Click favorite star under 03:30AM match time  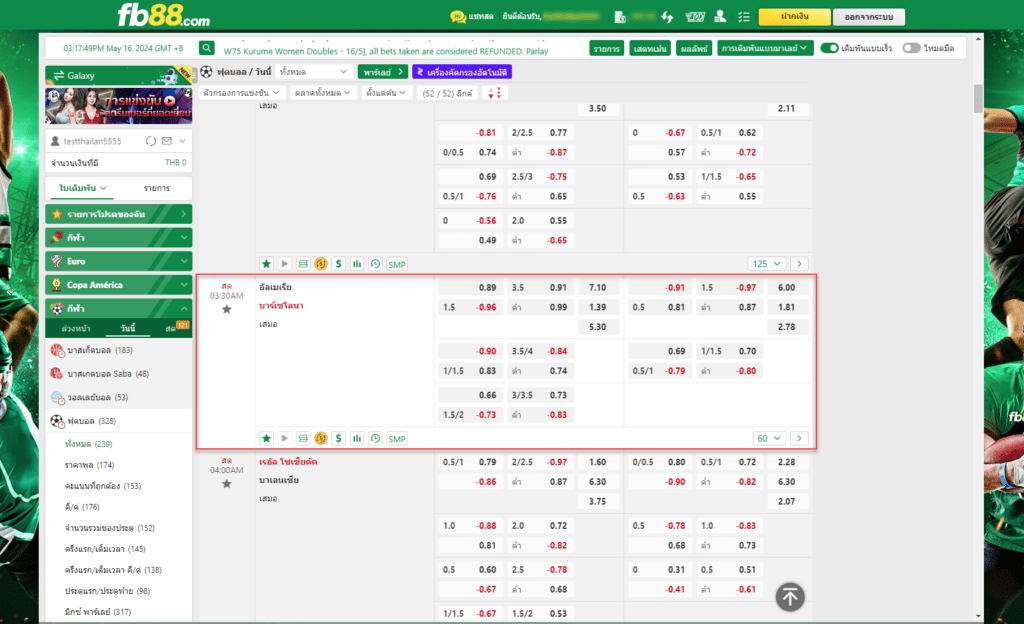pyautogui.click(x=227, y=309)
